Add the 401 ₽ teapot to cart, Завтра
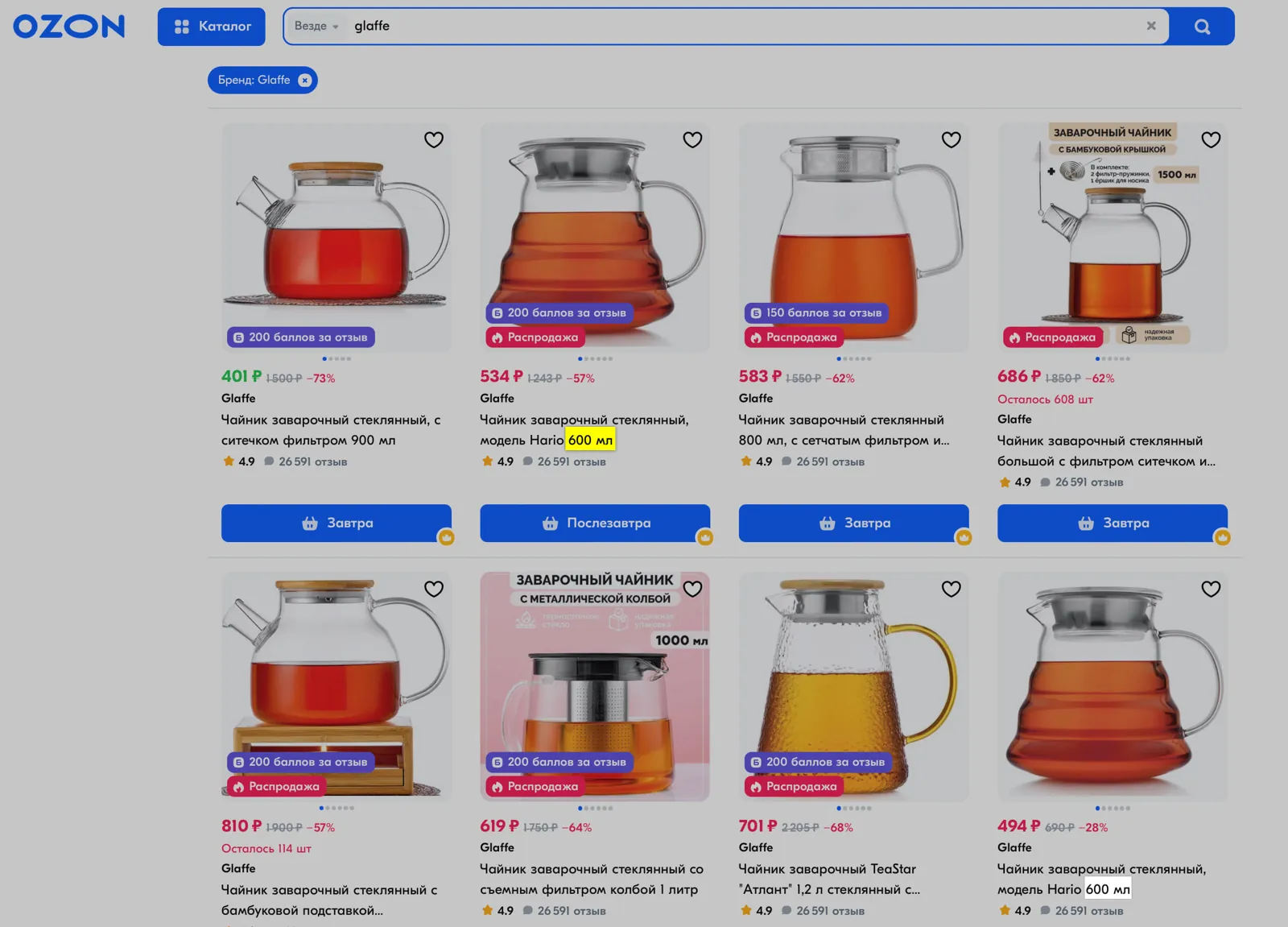Viewport: 1288px width, 927px height. tap(336, 524)
